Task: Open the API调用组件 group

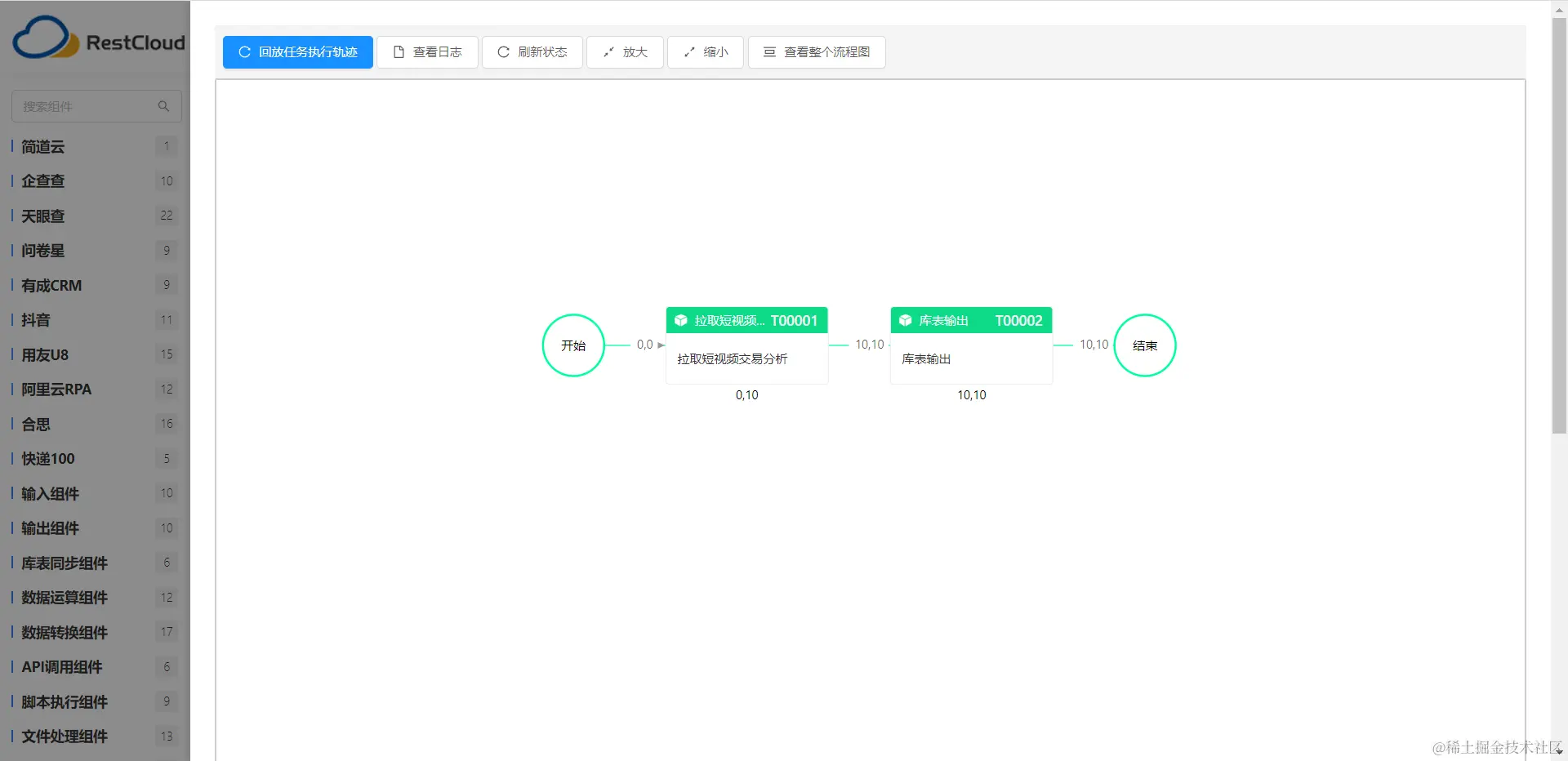Action: (96, 667)
